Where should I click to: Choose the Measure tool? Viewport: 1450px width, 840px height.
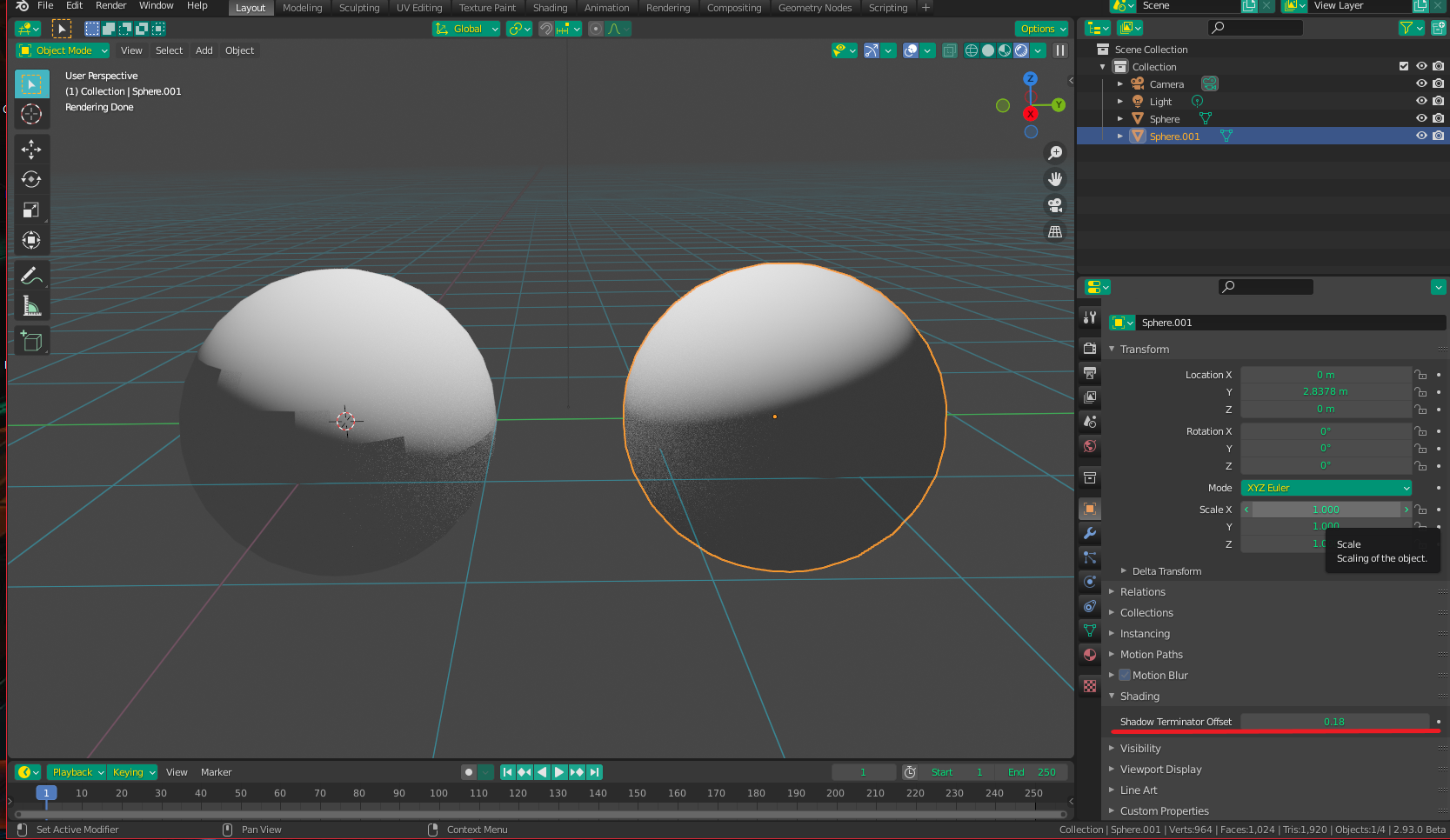pyautogui.click(x=31, y=306)
